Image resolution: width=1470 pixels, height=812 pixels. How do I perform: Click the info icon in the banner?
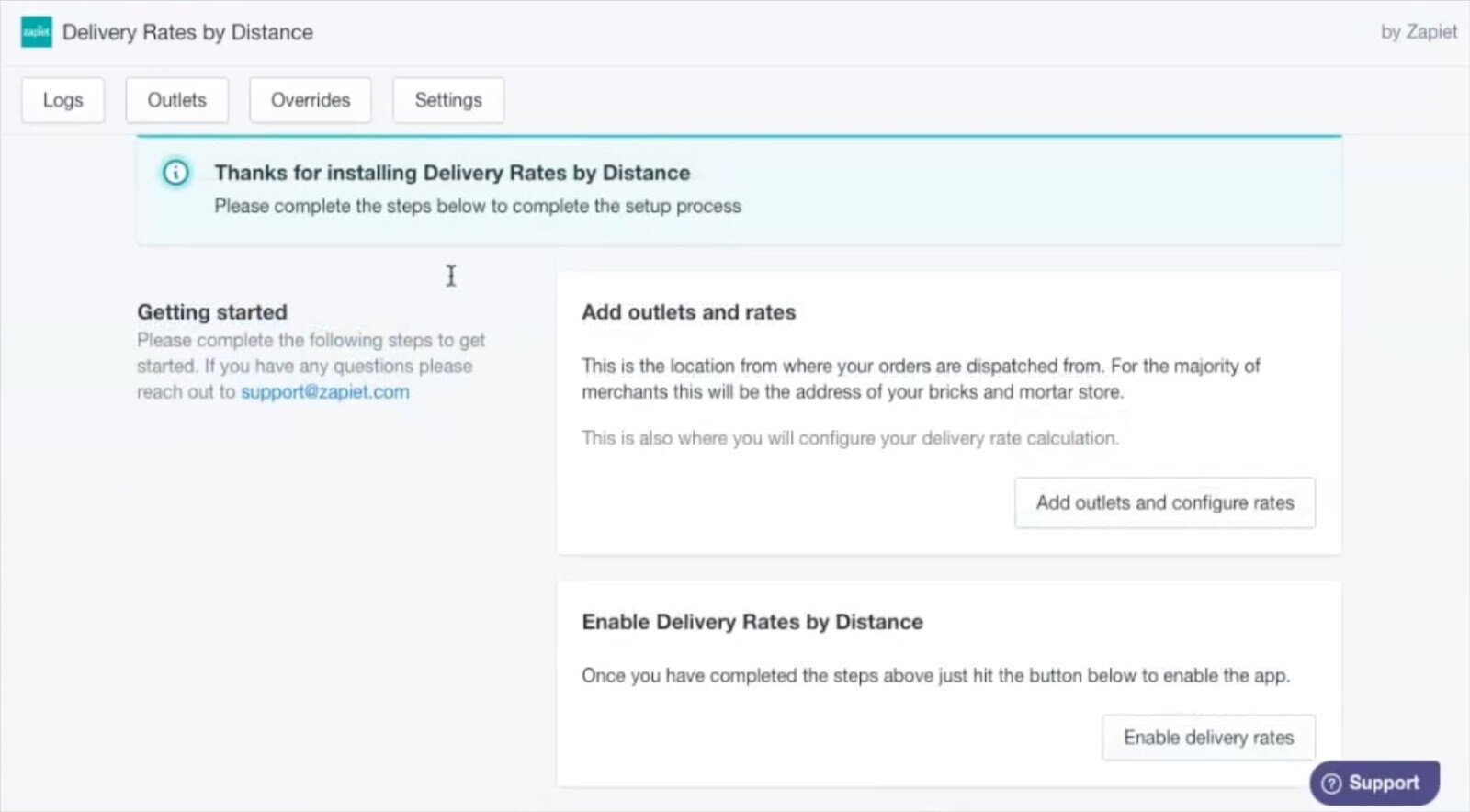pyautogui.click(x=175, y=173)
